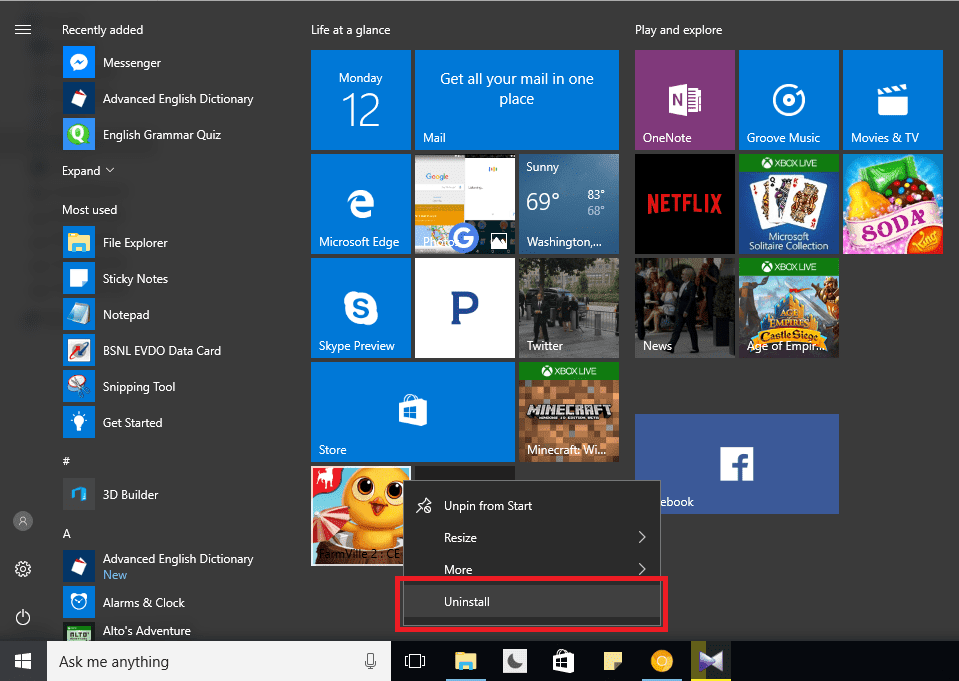This screenshot has width=959, height=681.
Task: Open the OneNote tile
Action: click(685, 100)
